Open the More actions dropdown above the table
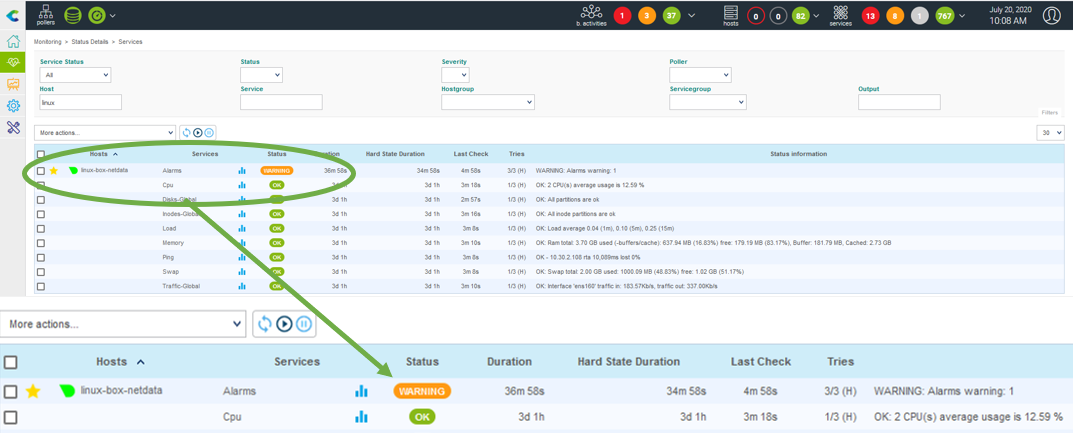The width and height of the screenshot is (1073, 433). pyautogui.click(x=105, y=133)
